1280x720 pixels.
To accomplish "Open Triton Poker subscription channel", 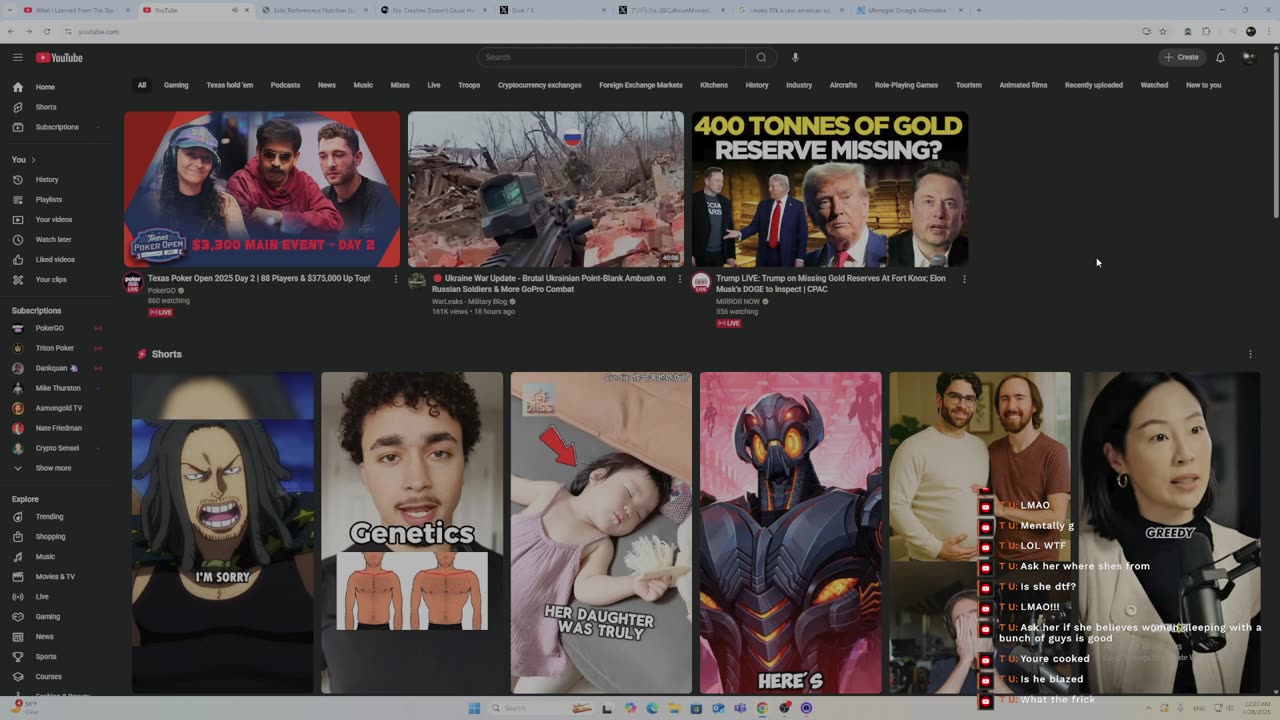I will (55, 348).
